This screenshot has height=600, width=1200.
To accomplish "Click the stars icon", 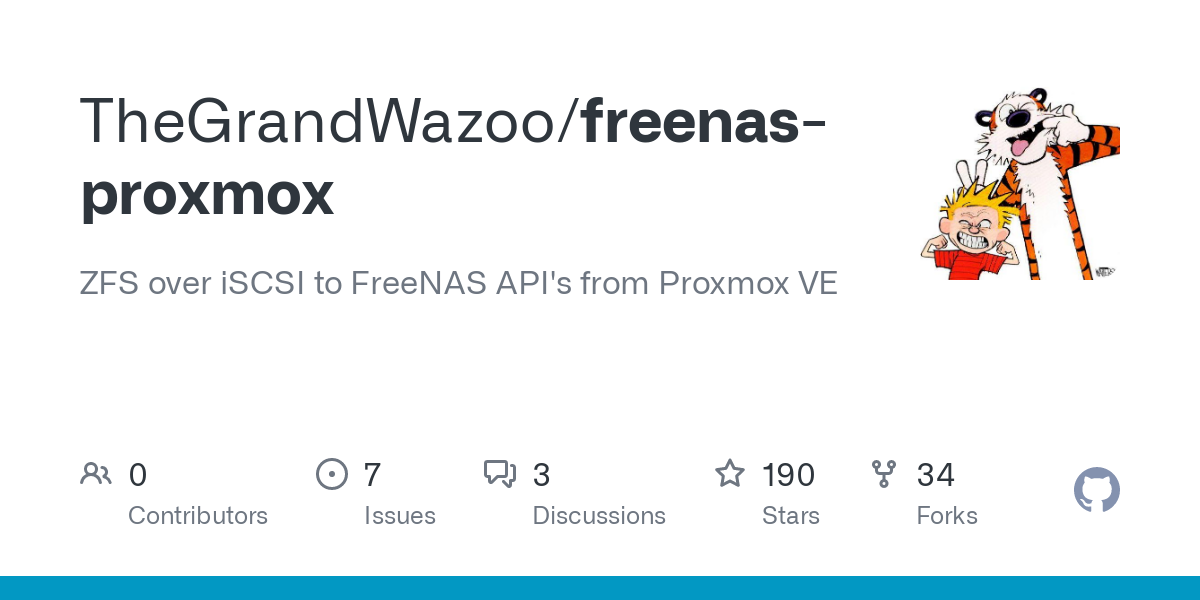I will 729,473.
